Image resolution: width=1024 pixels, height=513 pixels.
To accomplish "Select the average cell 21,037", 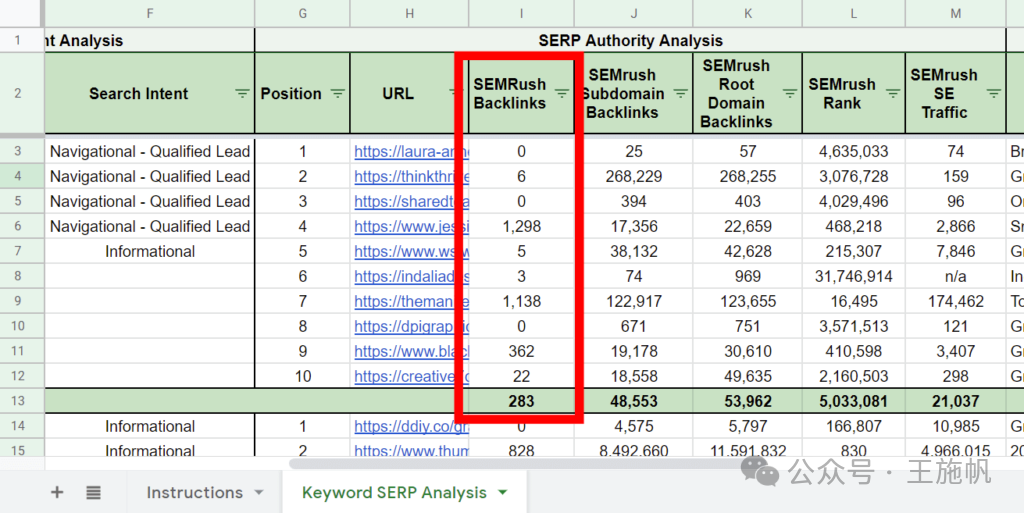I will pos(955,401).
